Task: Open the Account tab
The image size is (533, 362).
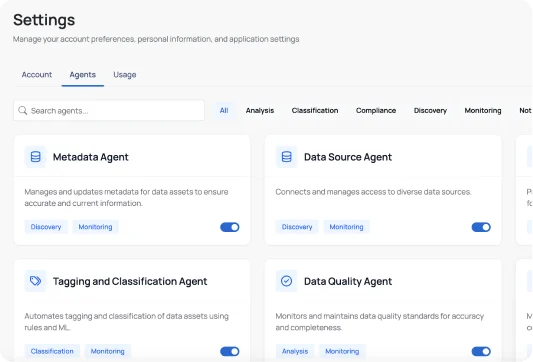Action: pos(37,74)
